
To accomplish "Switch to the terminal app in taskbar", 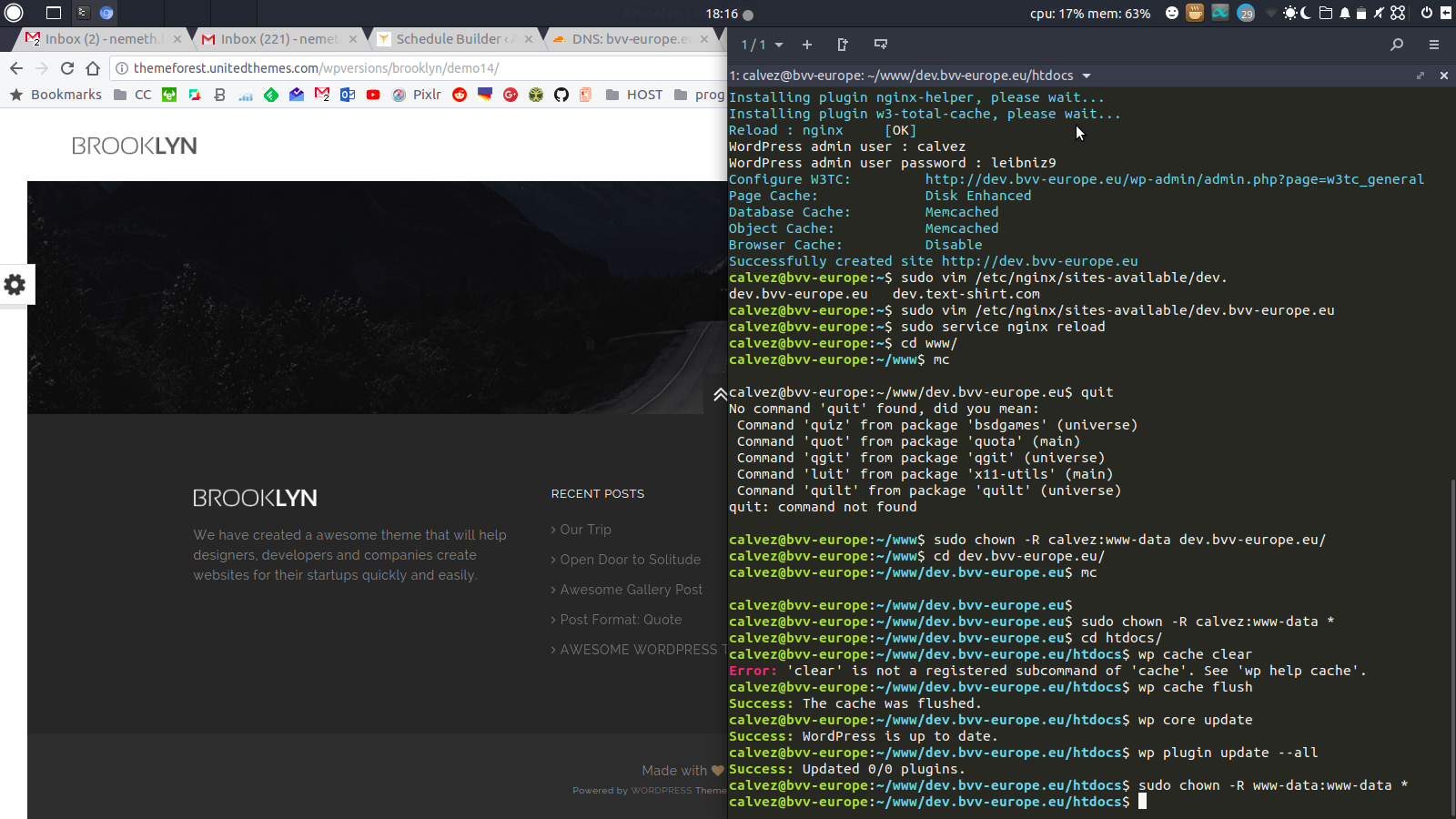I will pyautogui.click(x=83, y=13).
